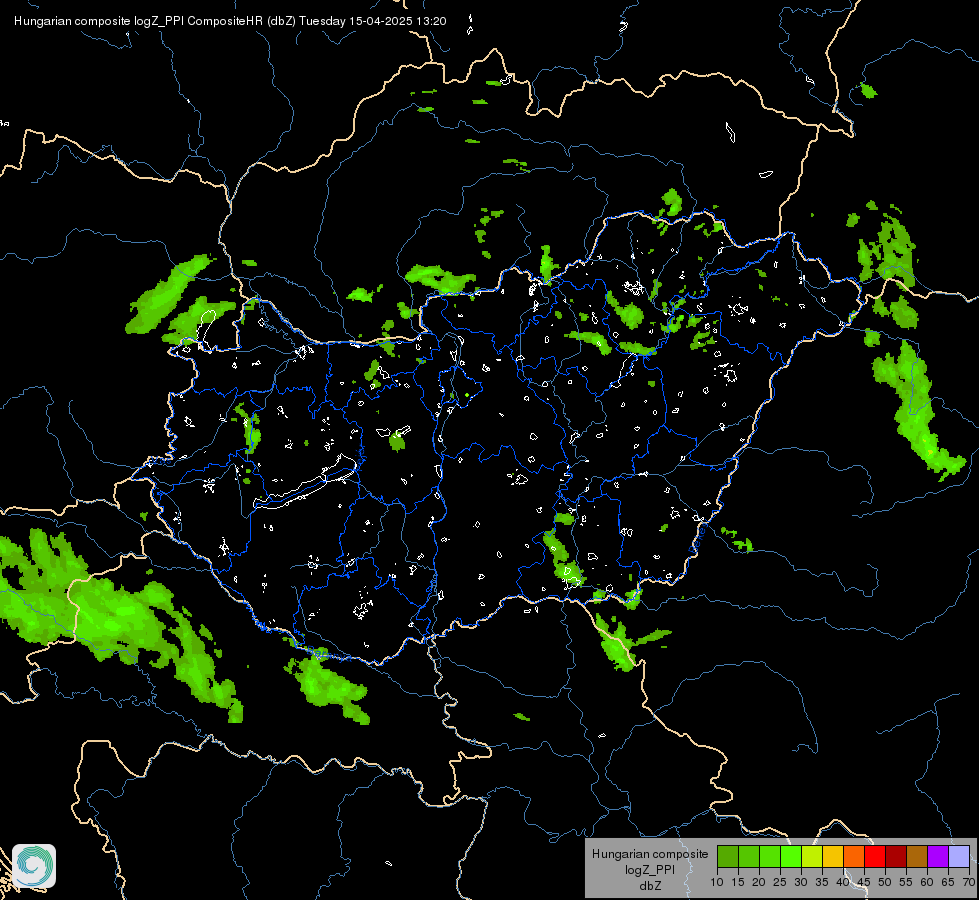Select the yellow 35-40 dBZ legend swatch
This screenshot has width=979, height=900.
tap(833, 856)
